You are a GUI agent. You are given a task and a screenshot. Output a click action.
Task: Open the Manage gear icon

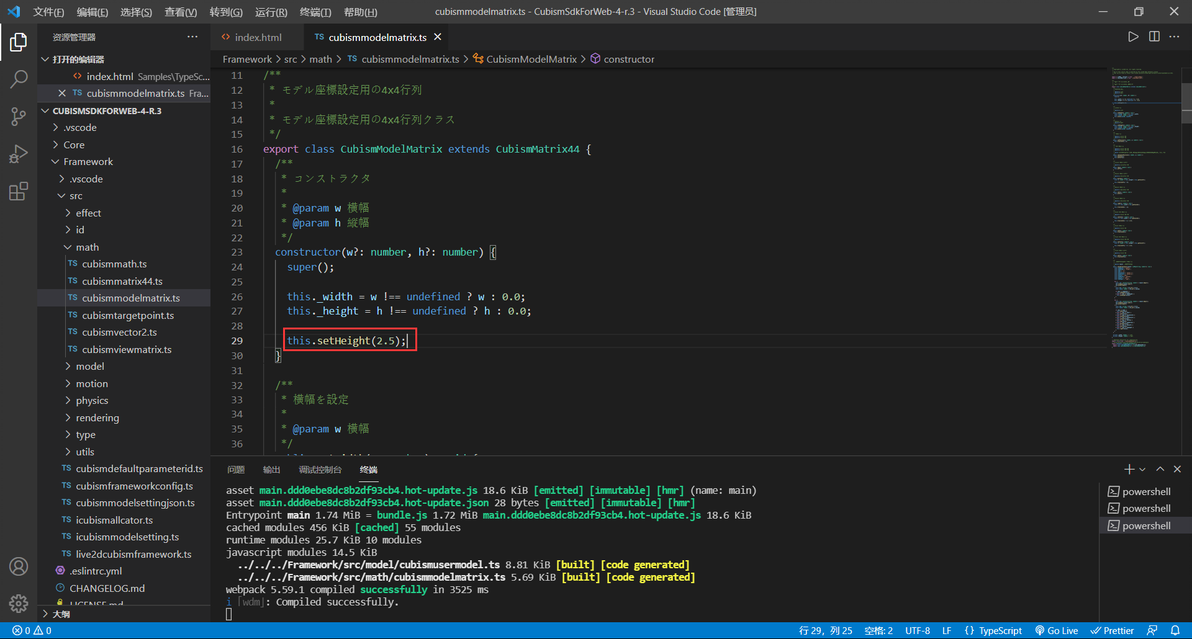click(18, 603)
